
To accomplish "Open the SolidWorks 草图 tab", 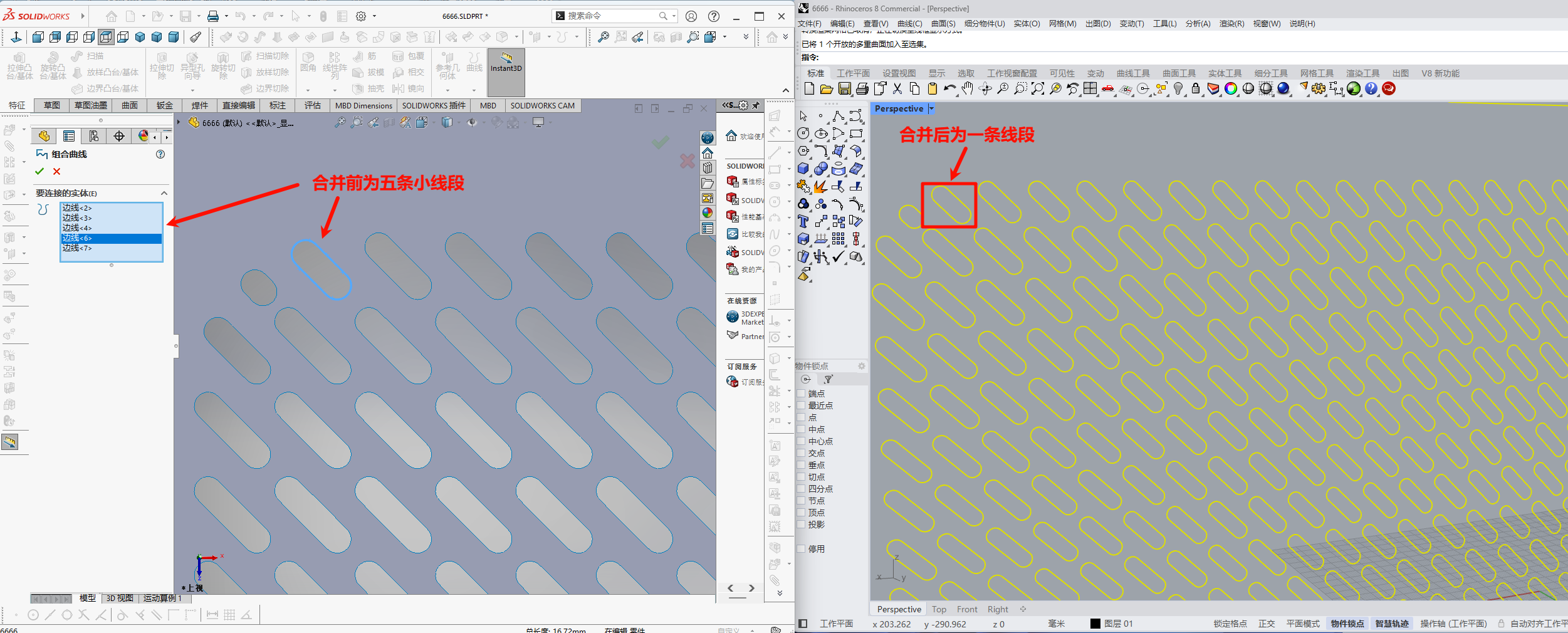I will pos(51,105).
